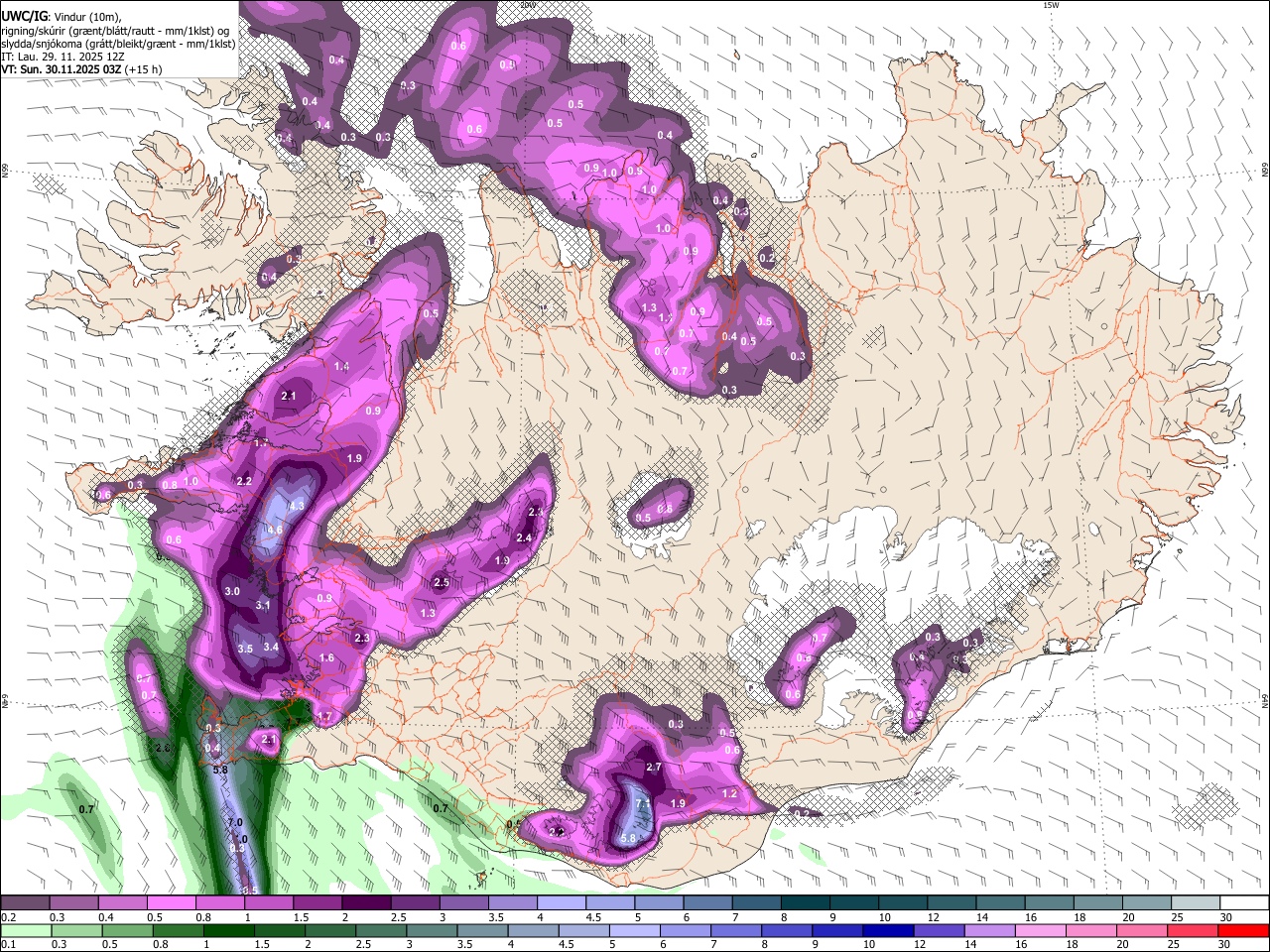Click the "slydda/snjókoma (grátt/bleikt/grænt - mm/1klst)" line
1270x952 pixels.
tap(118, 44)
